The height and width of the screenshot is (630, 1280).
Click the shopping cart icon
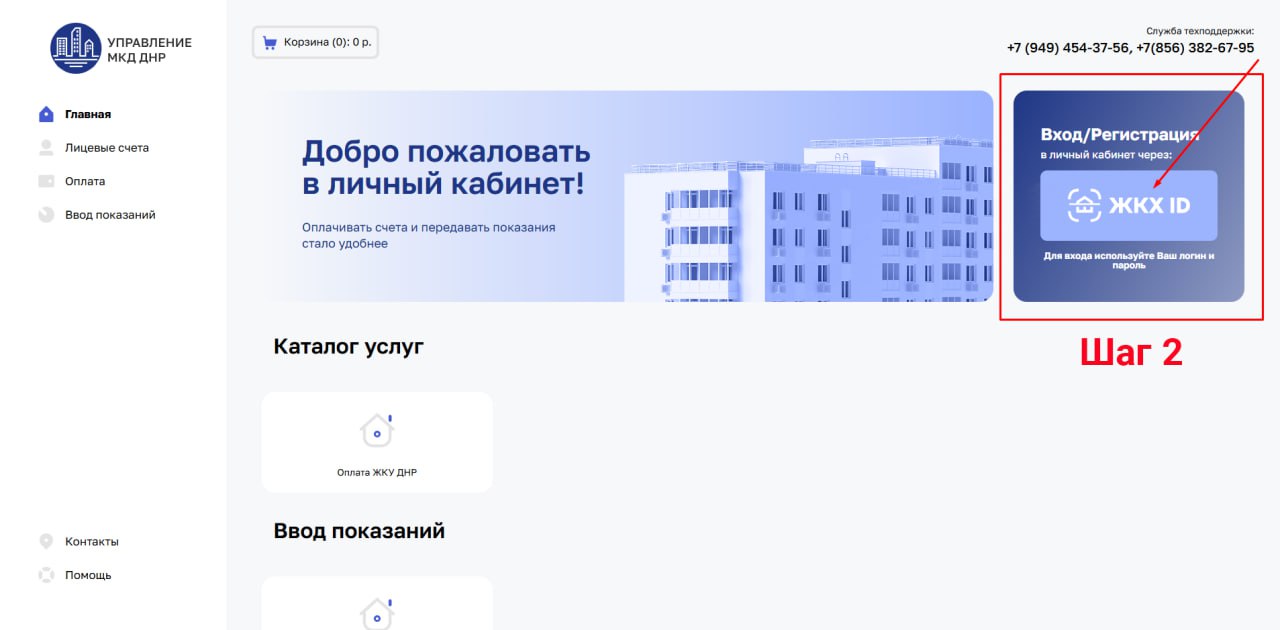[x=269, y=43]
